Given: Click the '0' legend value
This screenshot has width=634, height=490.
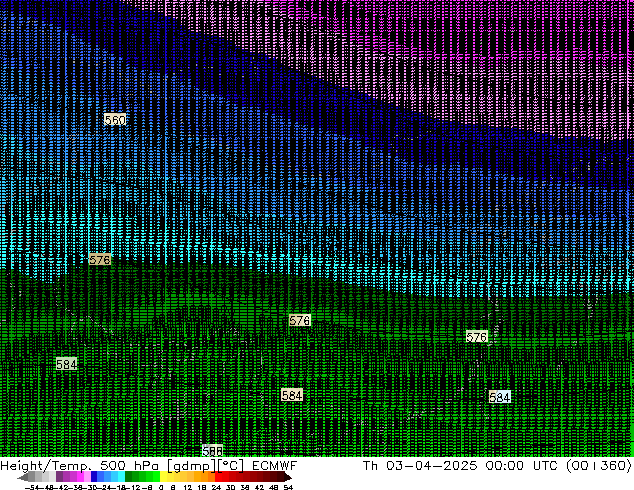Looking at the screenshot, I should click(161, 487).
